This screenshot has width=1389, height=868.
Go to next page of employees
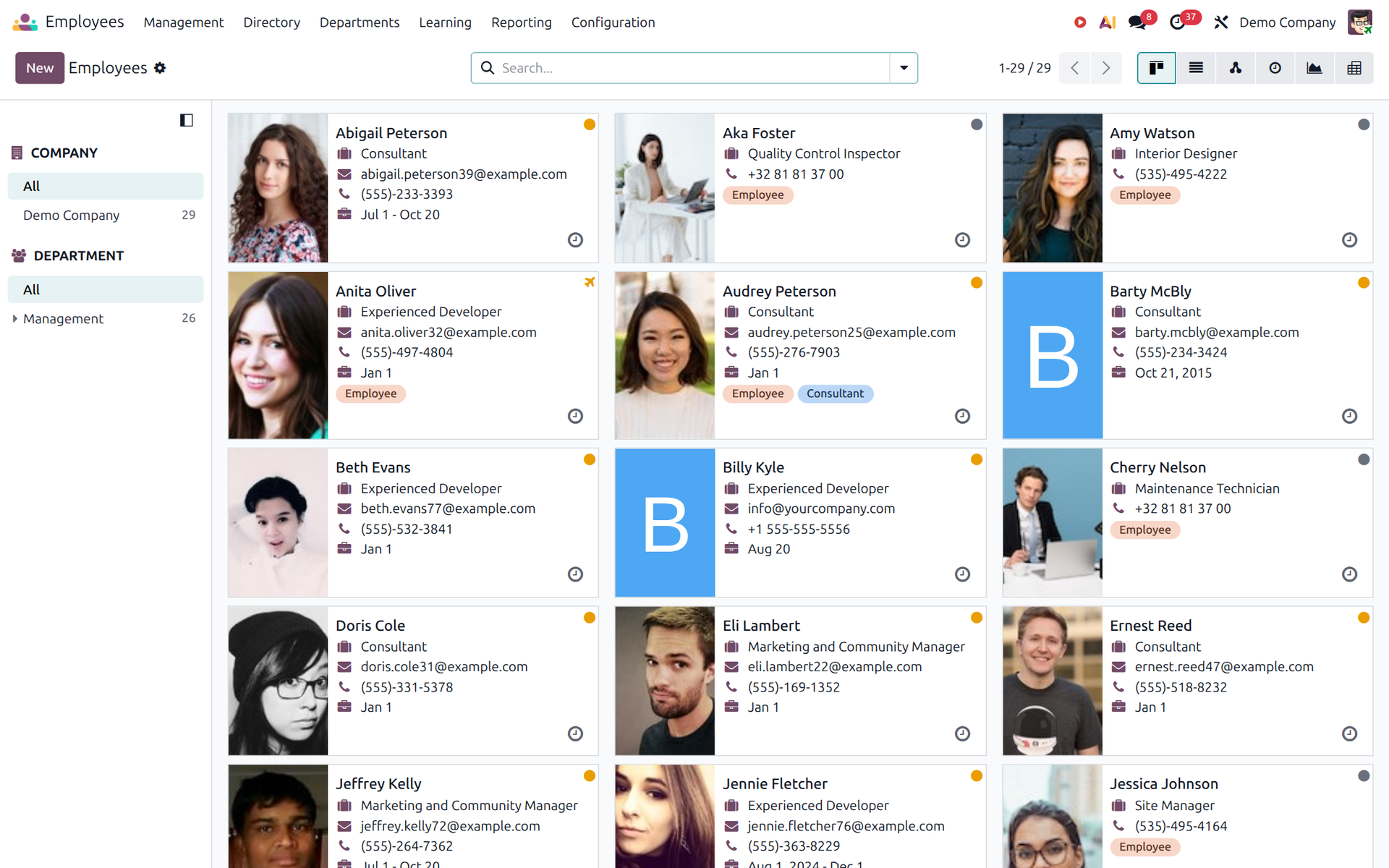tap(1106, 68)
